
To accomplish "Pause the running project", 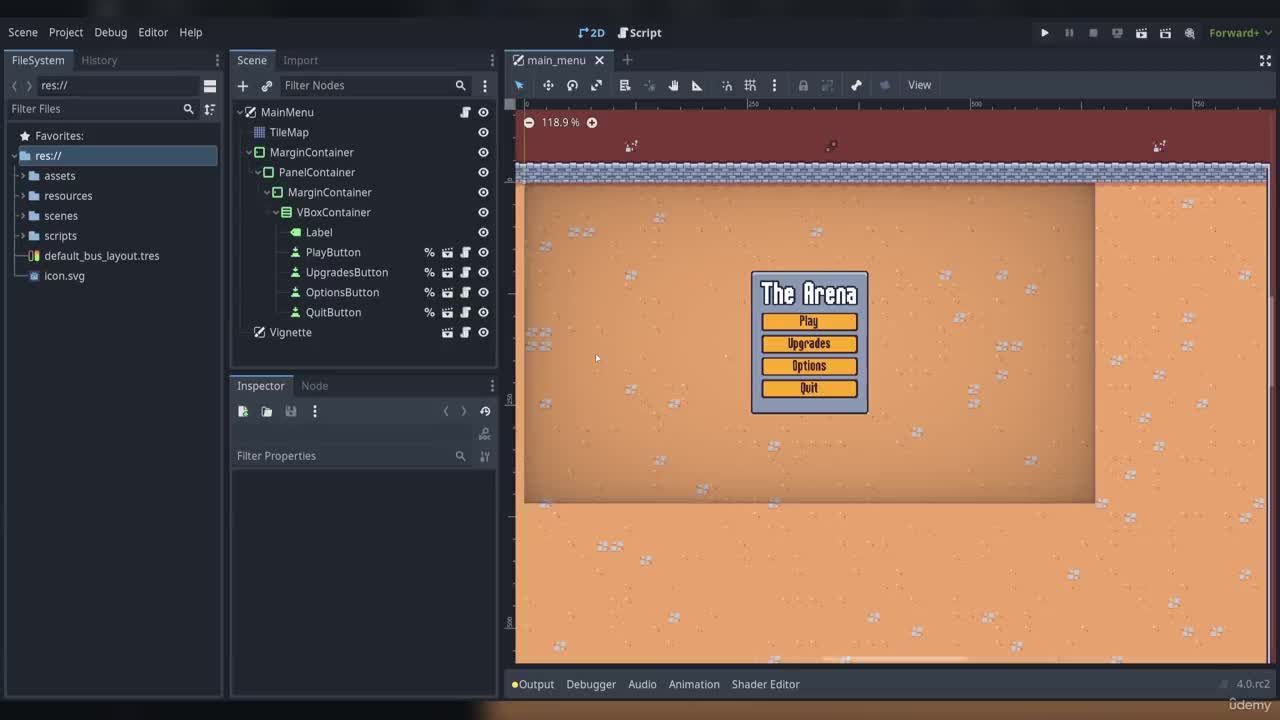I will 1069,33.
